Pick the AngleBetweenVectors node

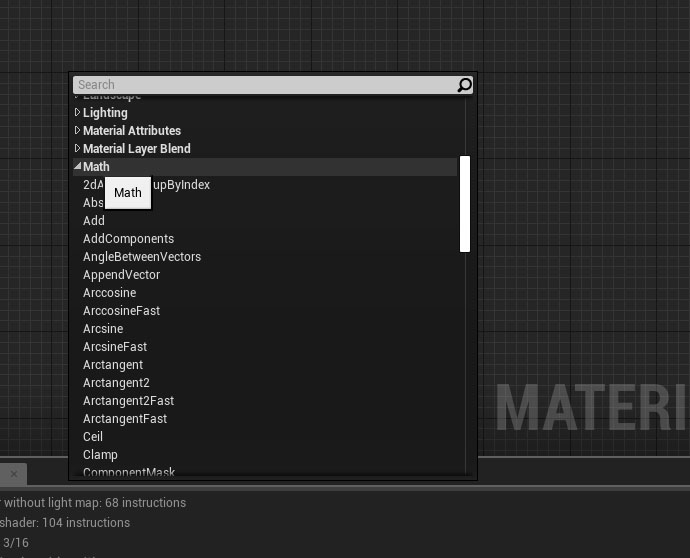[142, 257]
